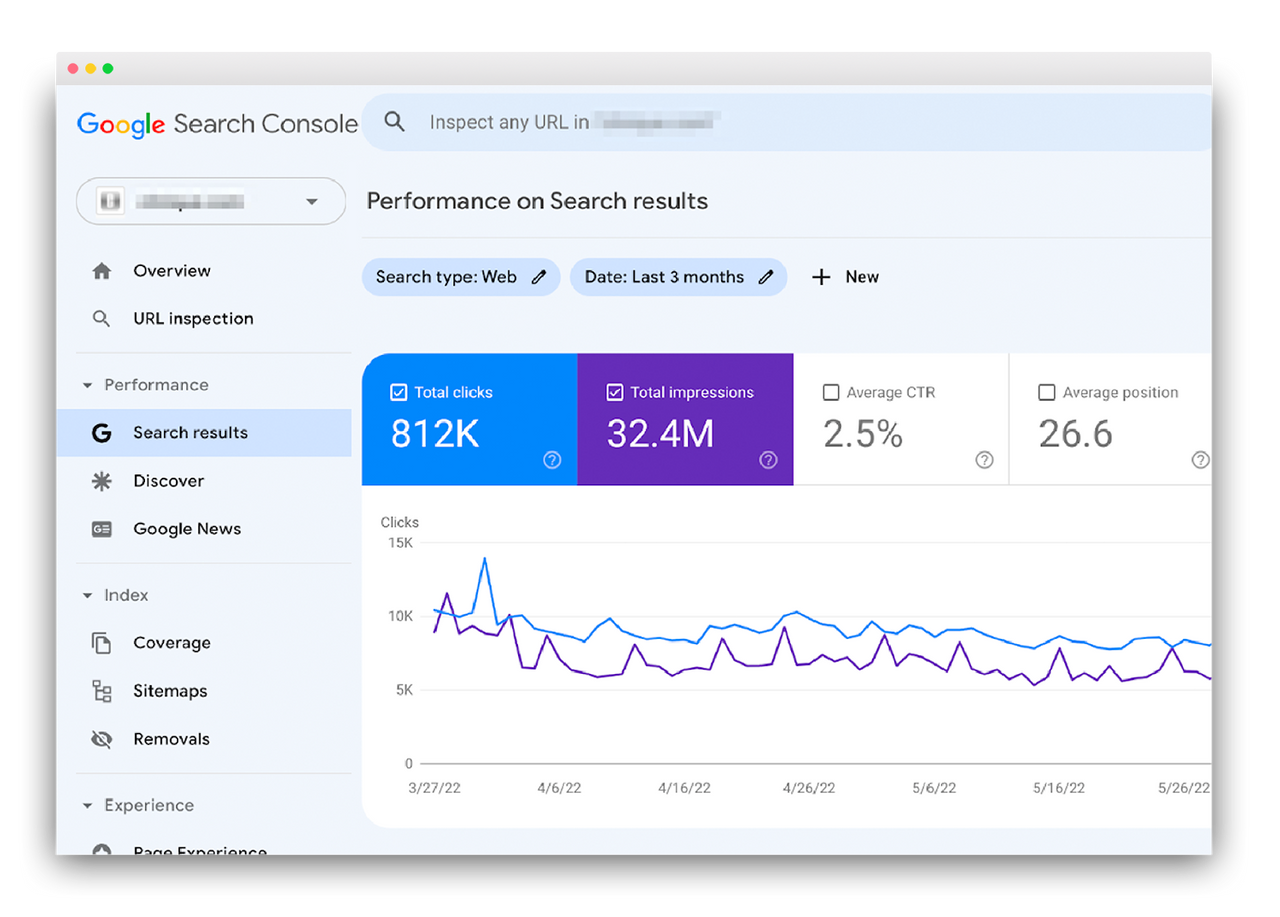This screenshot has height=917, width=1280.
Task: Click the URL inspection magnifier icon
Action: click(101, 319)
